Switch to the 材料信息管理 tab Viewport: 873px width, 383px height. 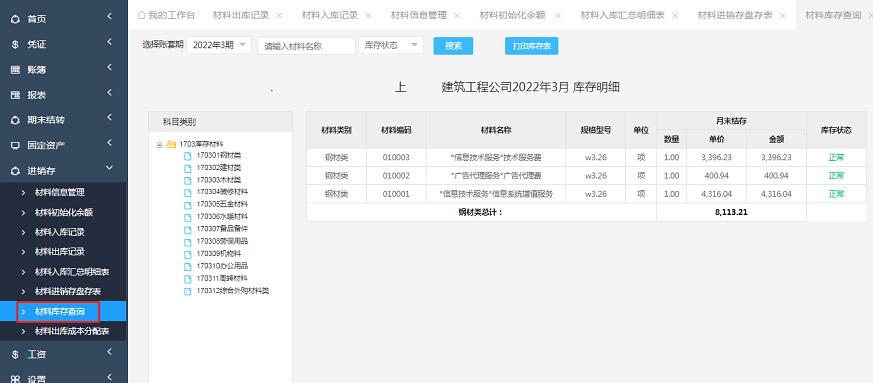(x=419, y=16)
